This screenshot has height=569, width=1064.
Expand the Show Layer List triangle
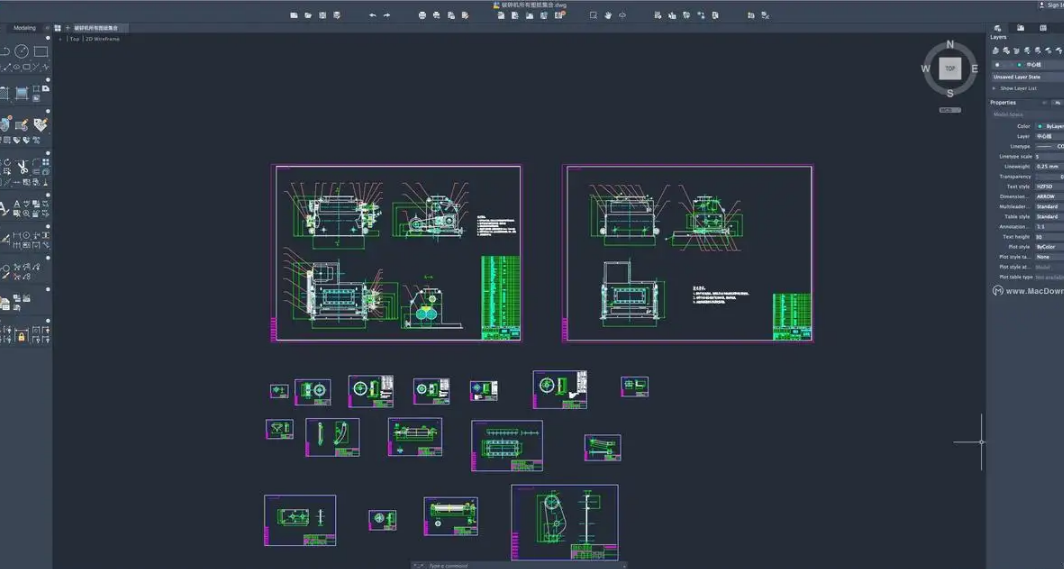tap(995, 88)
